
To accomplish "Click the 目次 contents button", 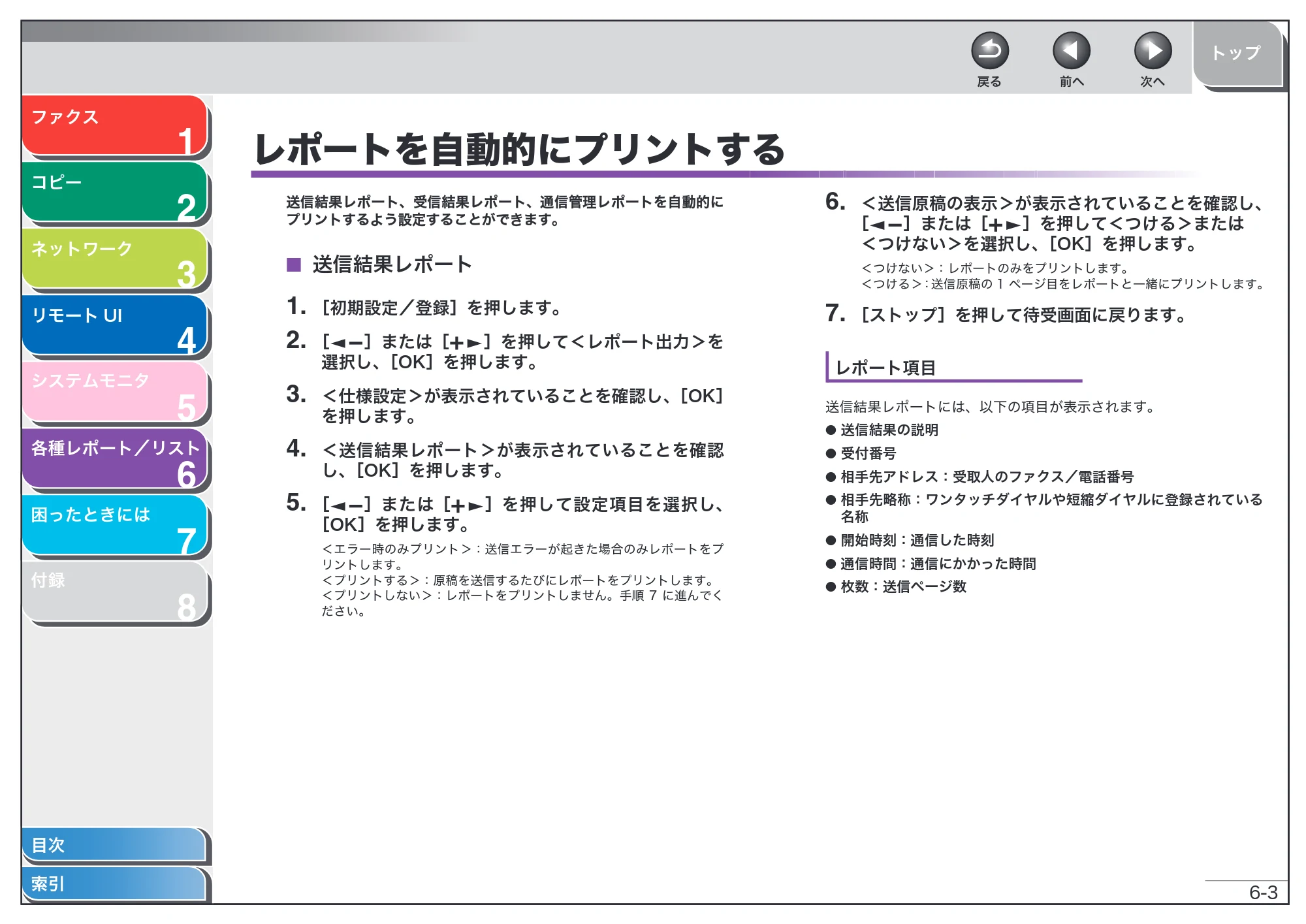I will coord(114,844).
